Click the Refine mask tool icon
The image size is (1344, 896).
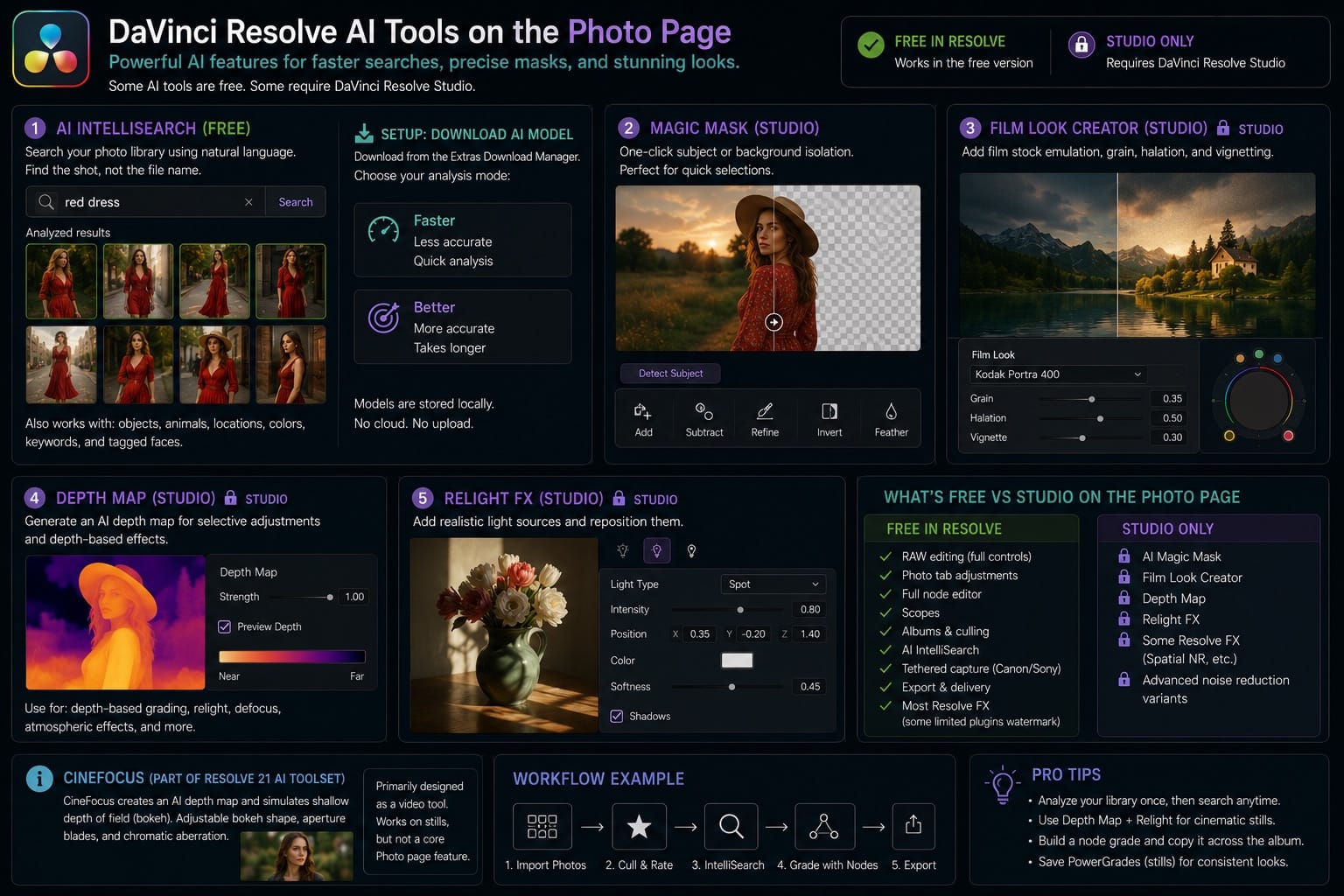point(765,411)
